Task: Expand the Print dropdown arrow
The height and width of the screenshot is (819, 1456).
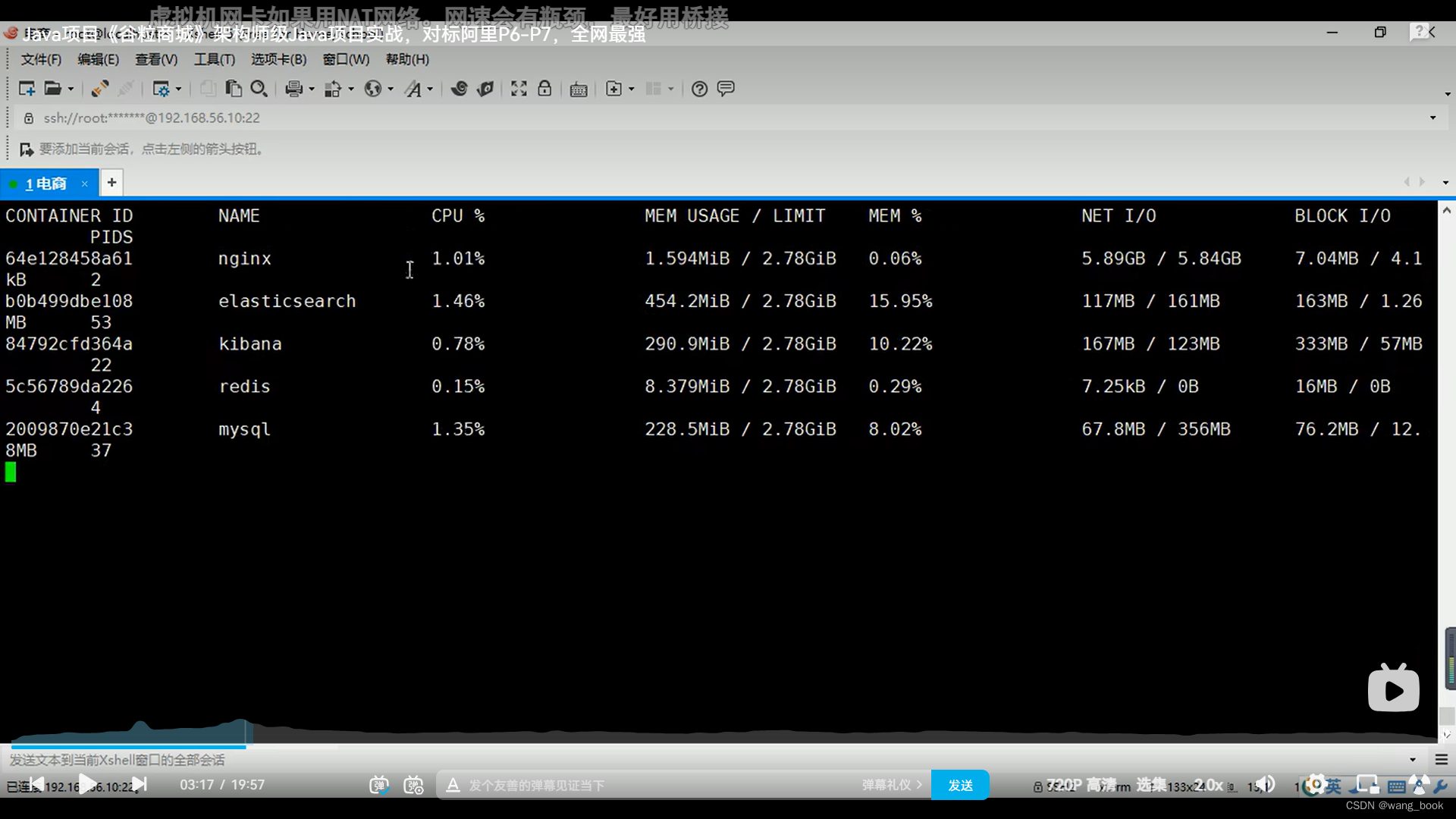Action: (x=312, y=89)
